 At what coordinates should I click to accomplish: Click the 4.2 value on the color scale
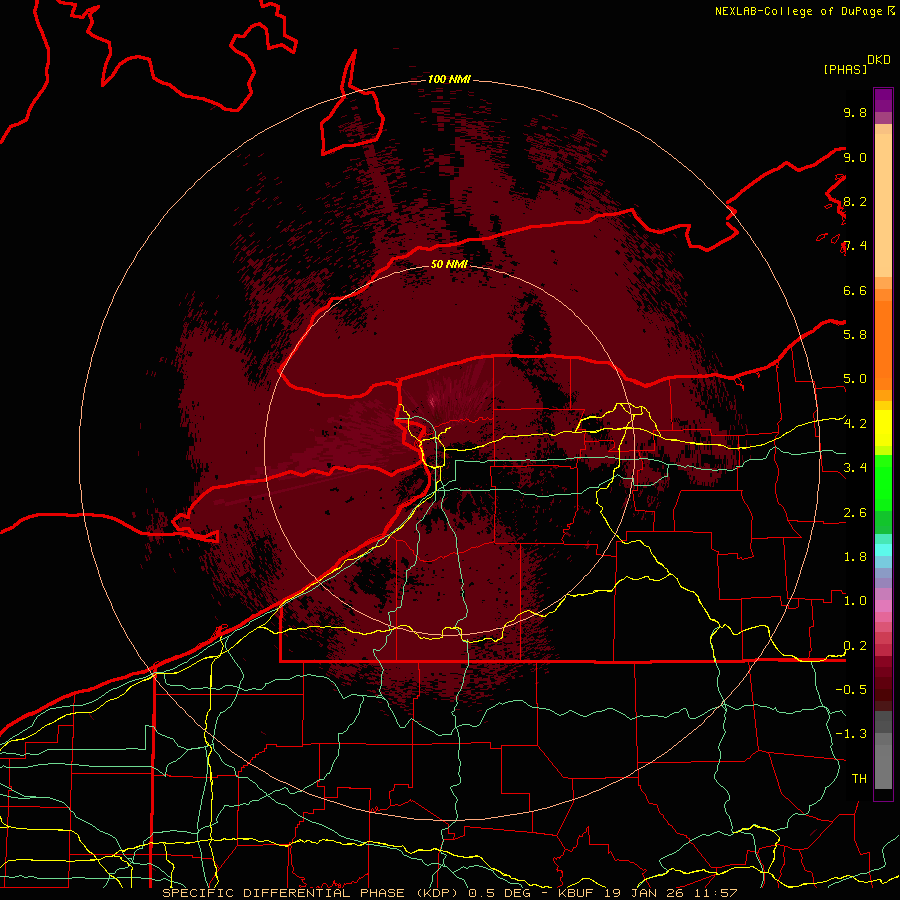[x=855, y=424]
